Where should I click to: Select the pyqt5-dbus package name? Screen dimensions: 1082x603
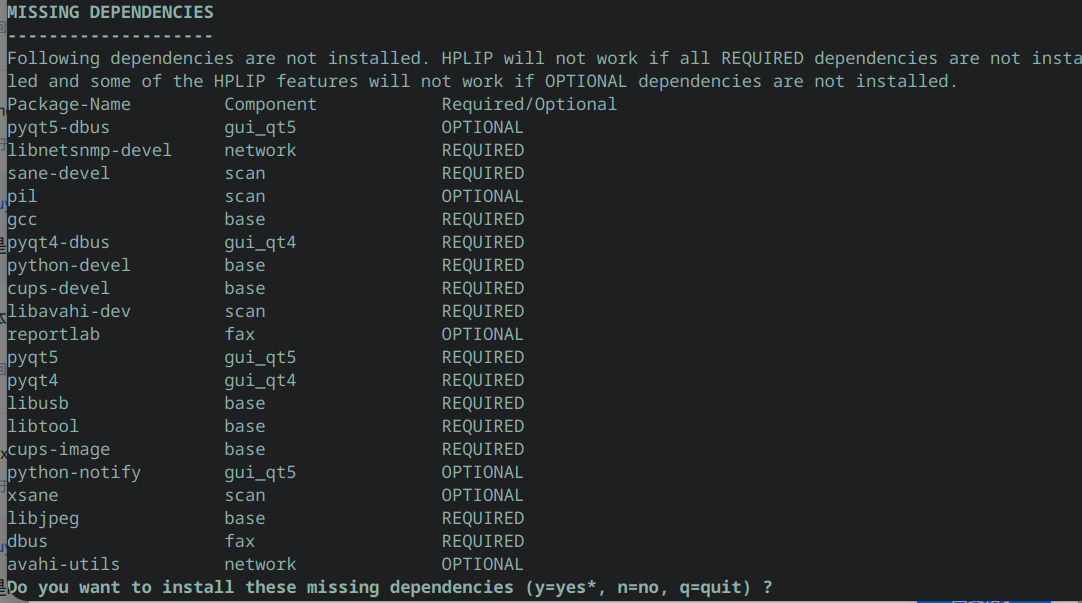pos(58,127)
